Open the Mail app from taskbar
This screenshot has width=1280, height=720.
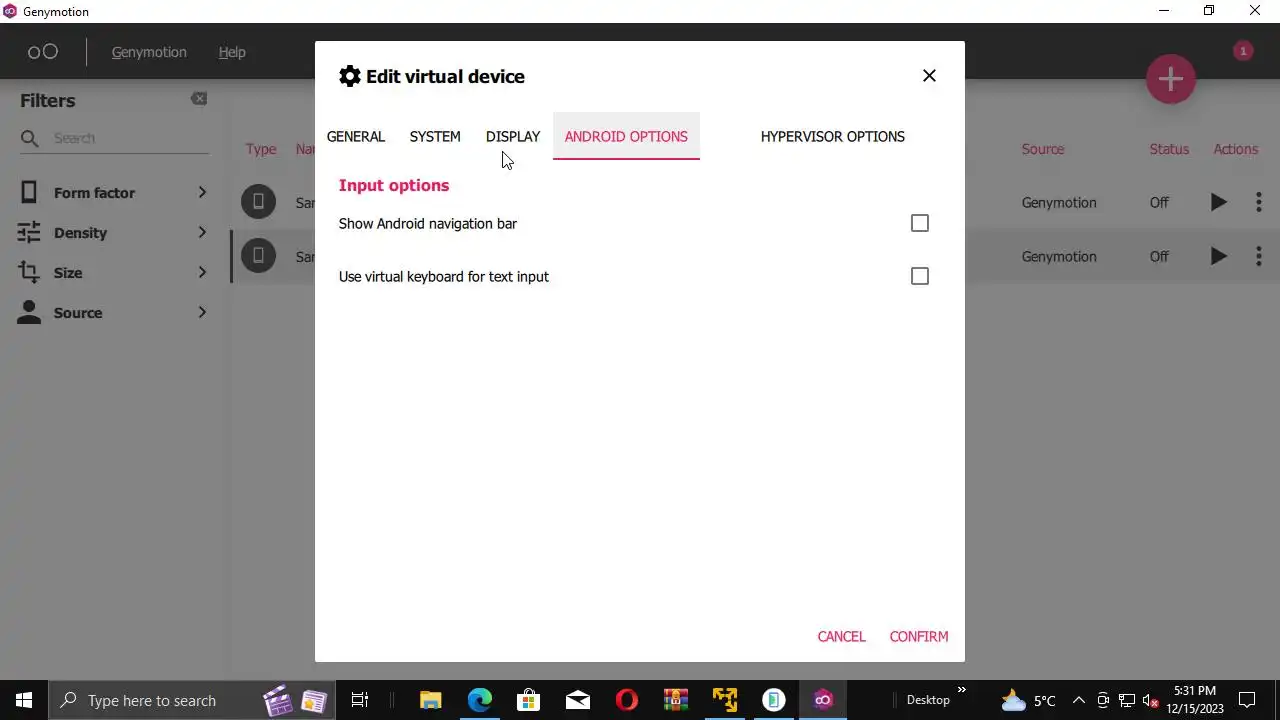click(x=578, y=700)
